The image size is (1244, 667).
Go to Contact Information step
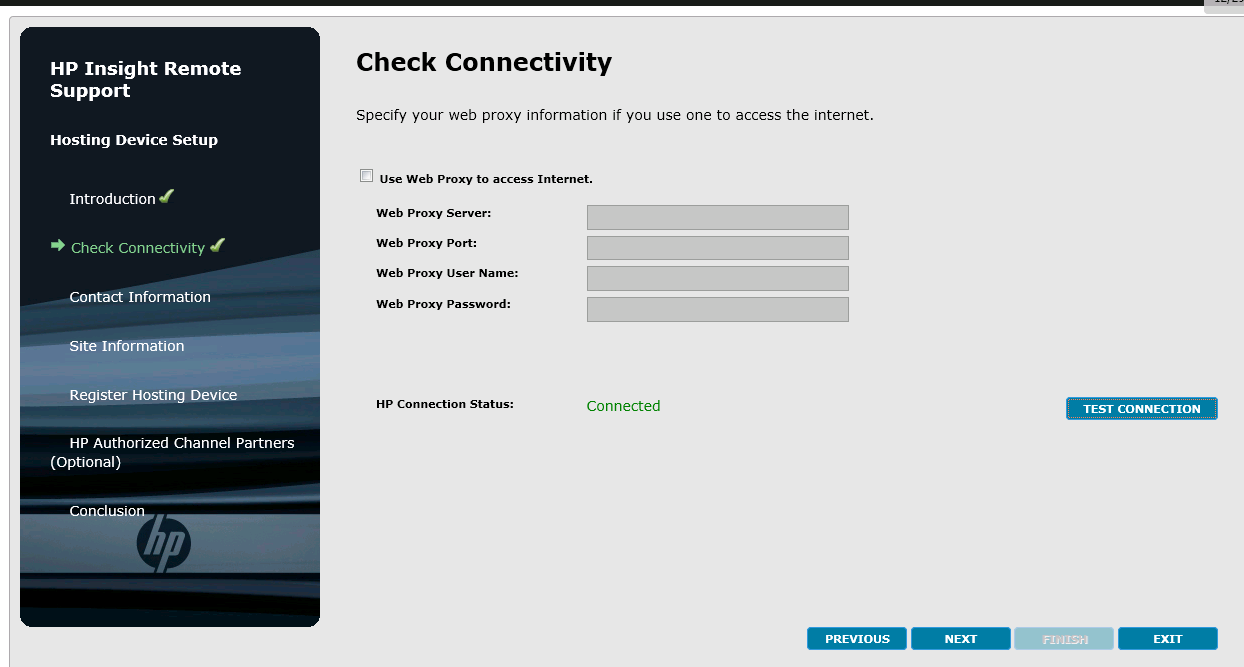[140, 297]
